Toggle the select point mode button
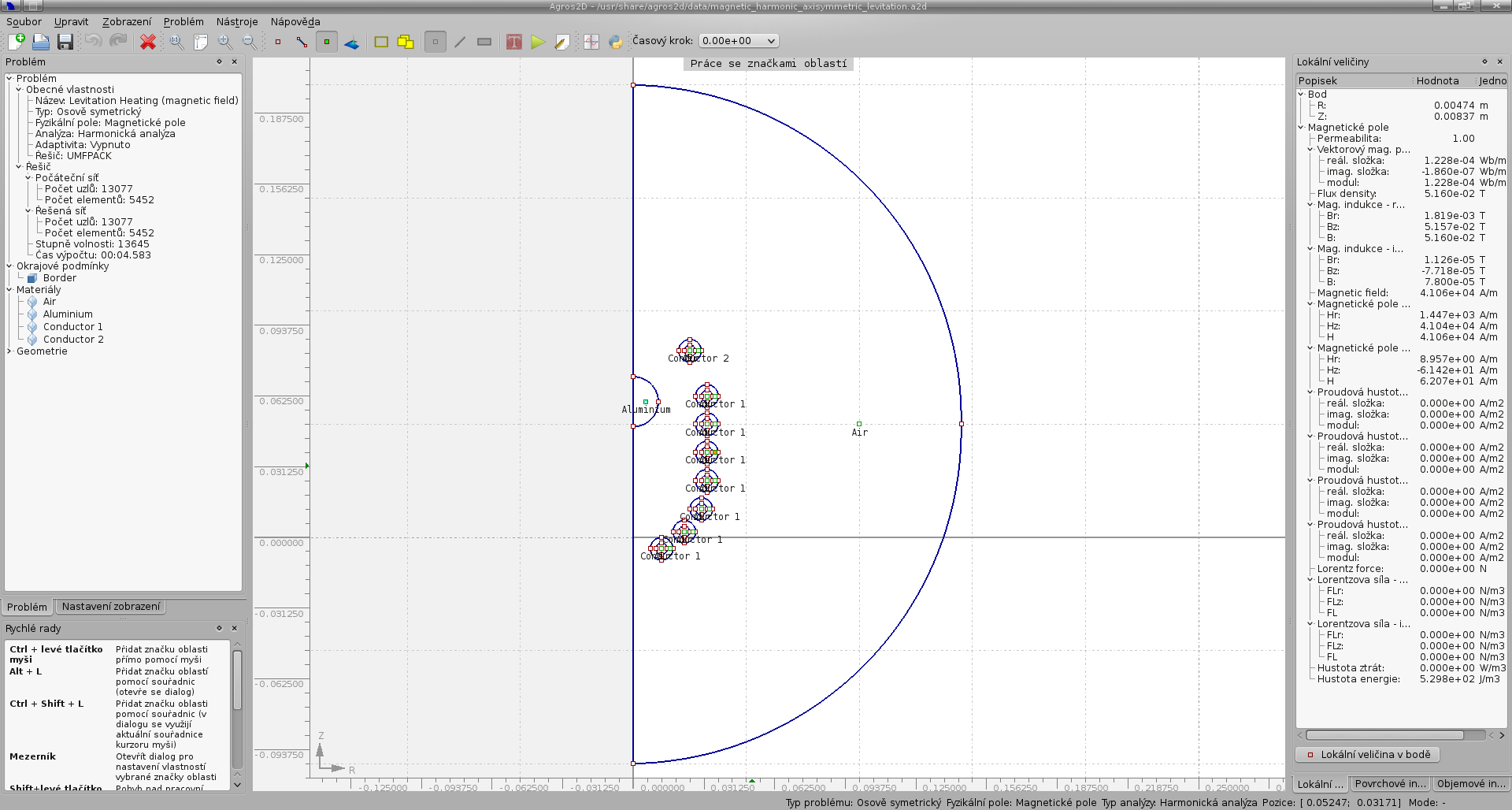Image resolution: width=1512 pixels, height=810 pixels. click(435, 42)
